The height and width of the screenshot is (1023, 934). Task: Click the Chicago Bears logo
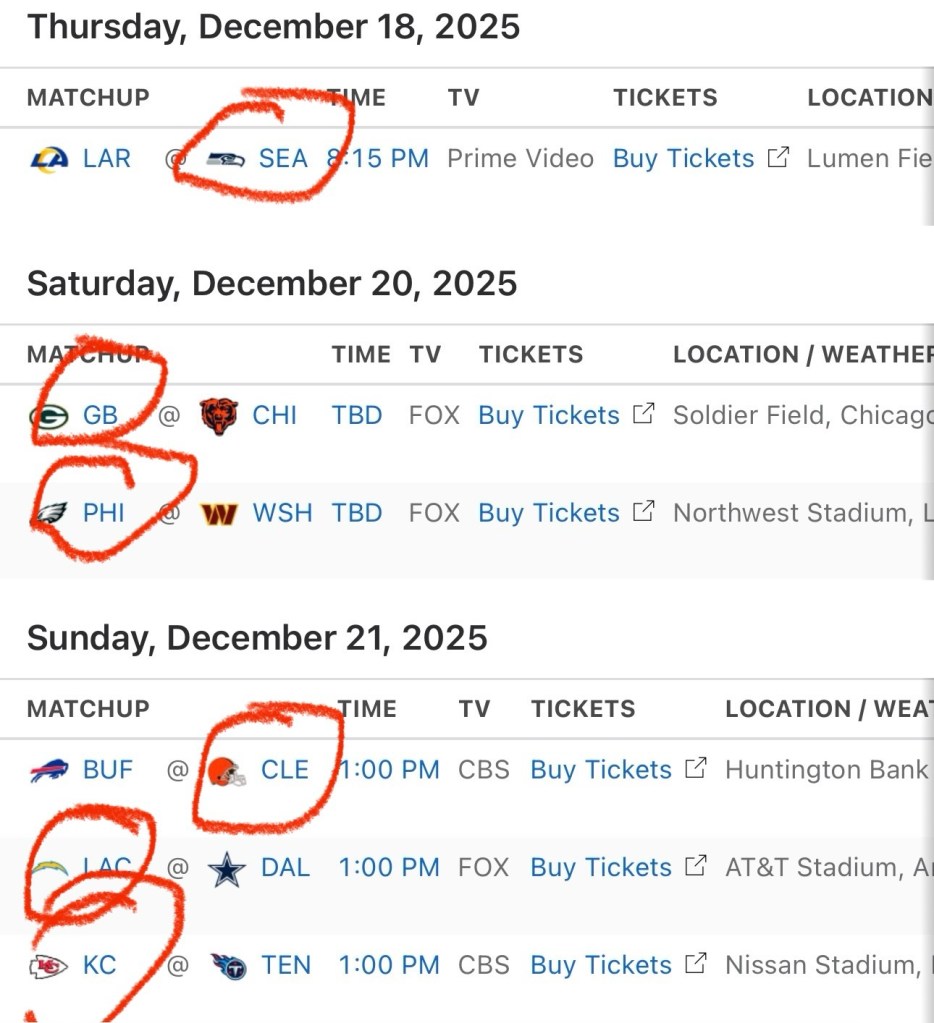click(x=219, y=415)
